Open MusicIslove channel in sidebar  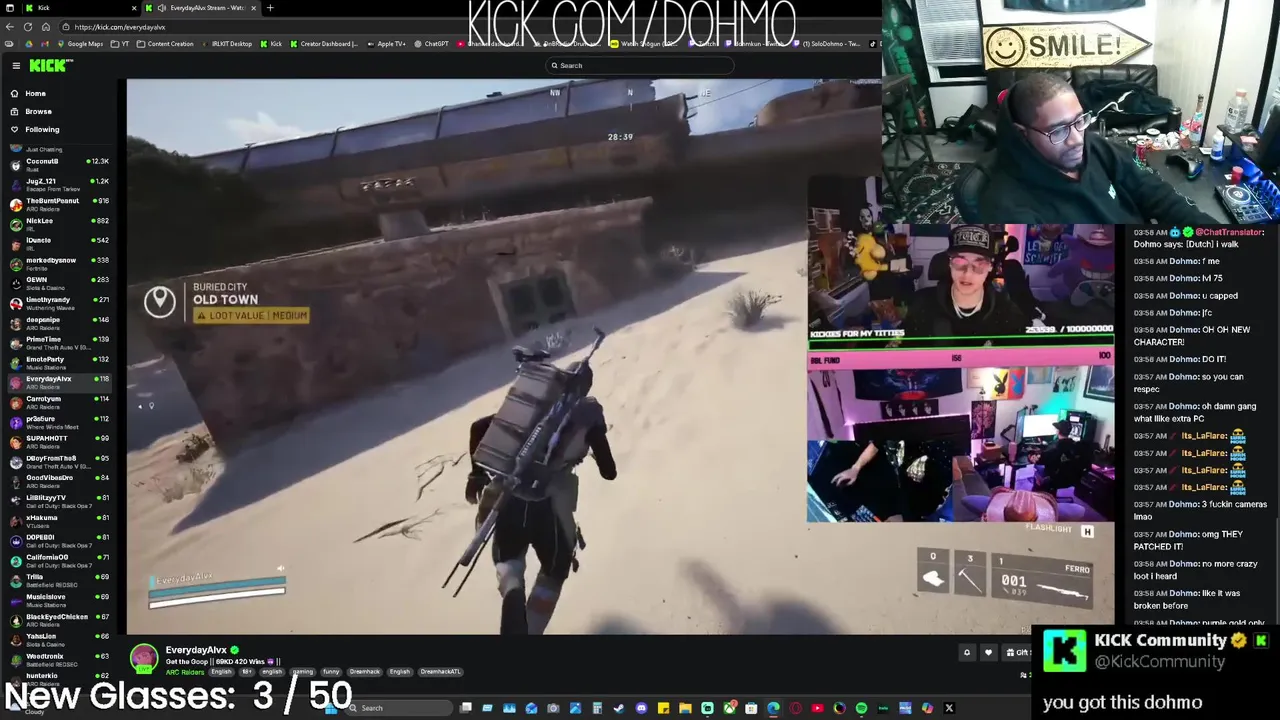[x=60, y=600]
